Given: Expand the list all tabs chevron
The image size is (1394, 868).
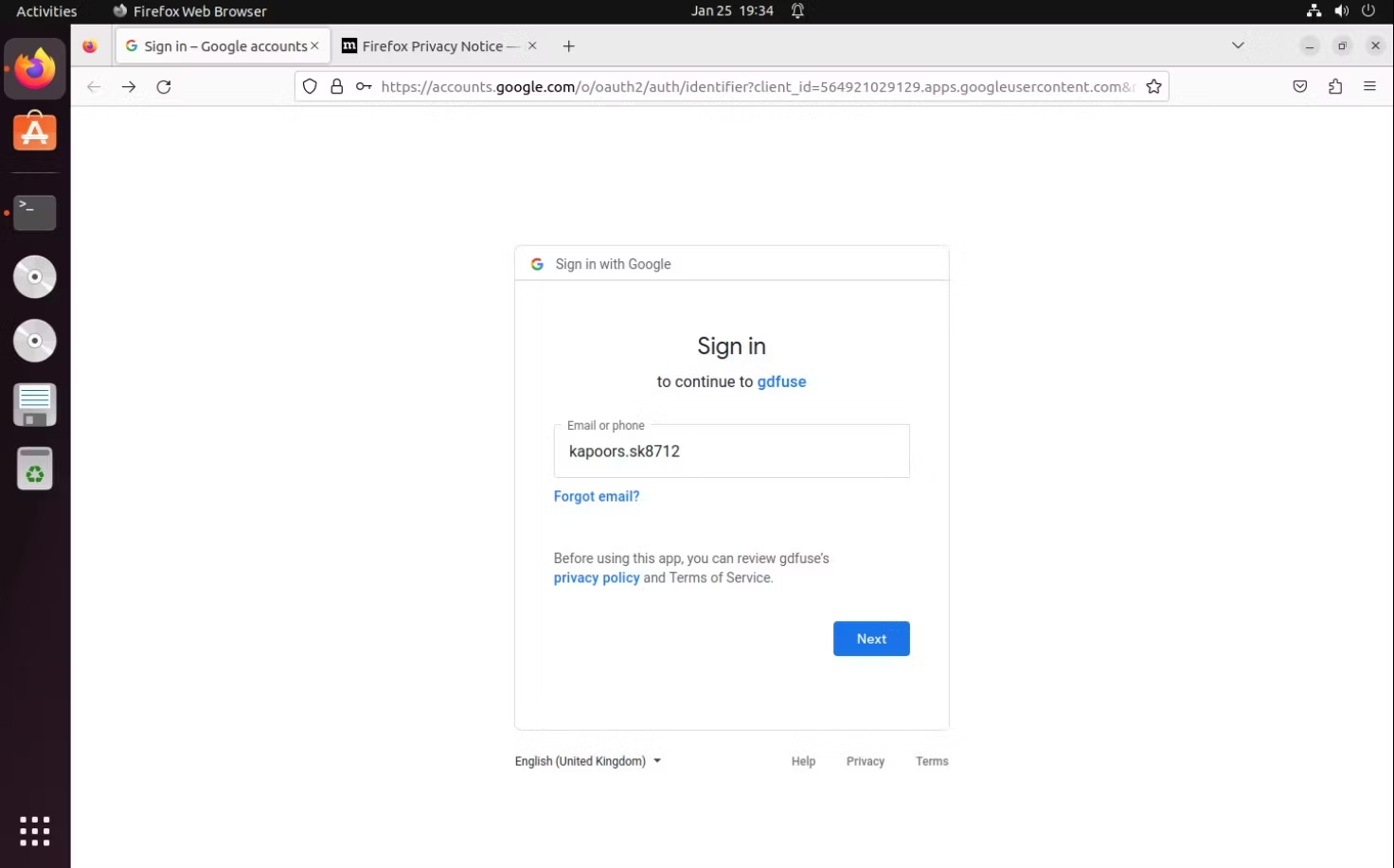Looking at the screenshot, I should pyautogui.click(x=1238, y=45).
